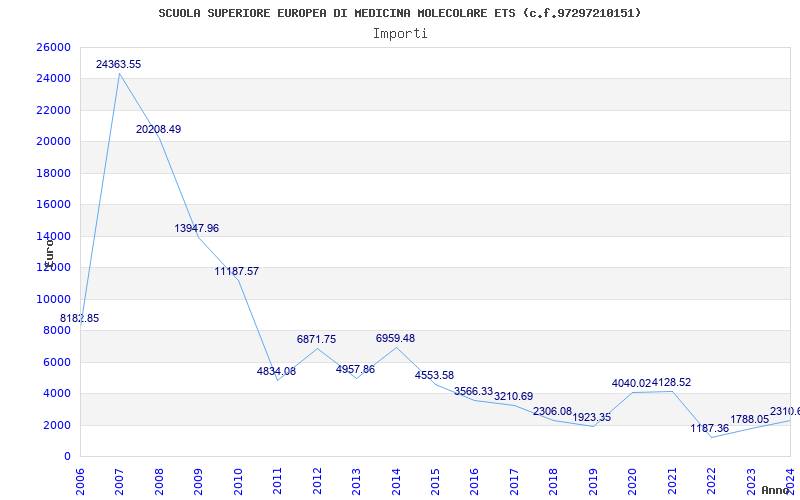Click the x-axis year 2020
The width and height of the screenshot is (800, 500).
point(633,480)
